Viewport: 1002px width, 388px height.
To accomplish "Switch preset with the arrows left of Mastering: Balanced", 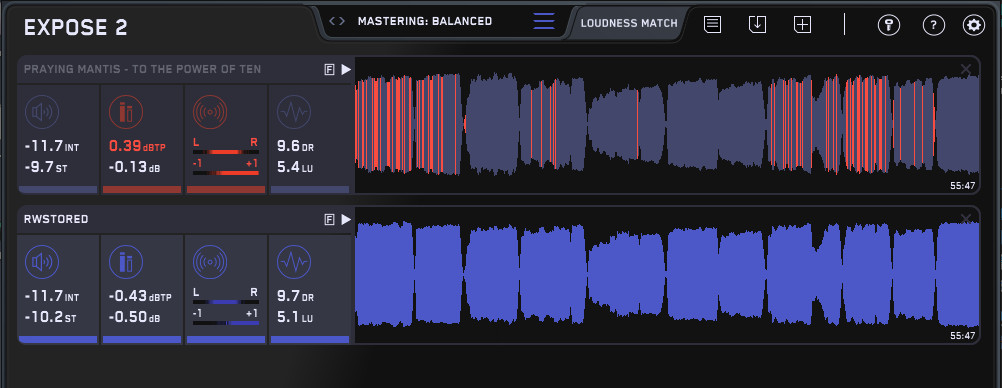I will (337, 21).
